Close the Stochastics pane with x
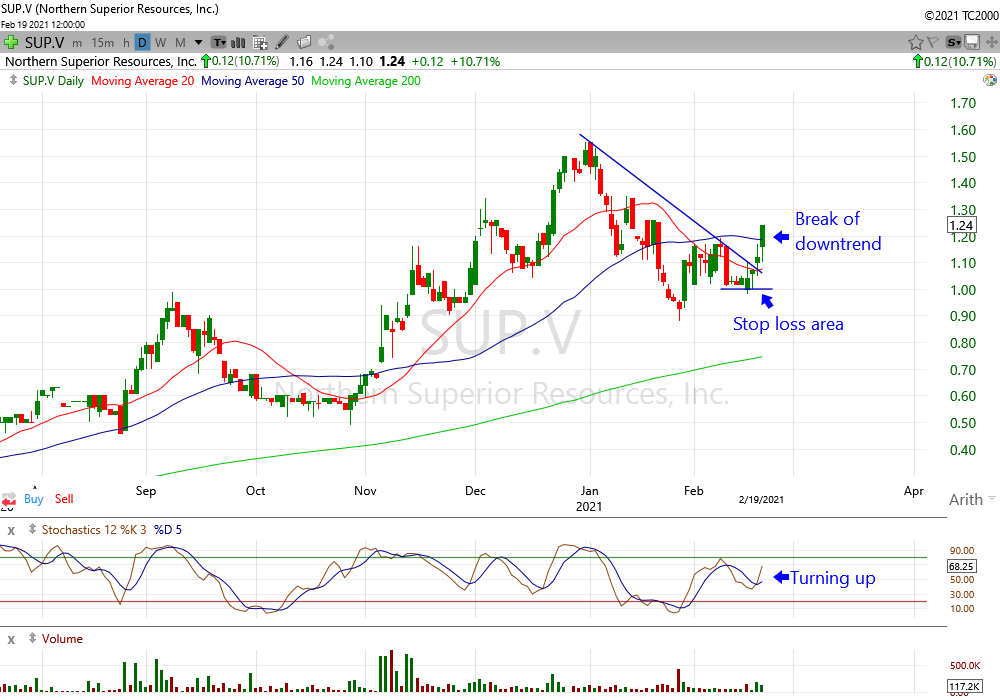The height and width of the screenshot is (700, 1000). coord(11,530)
